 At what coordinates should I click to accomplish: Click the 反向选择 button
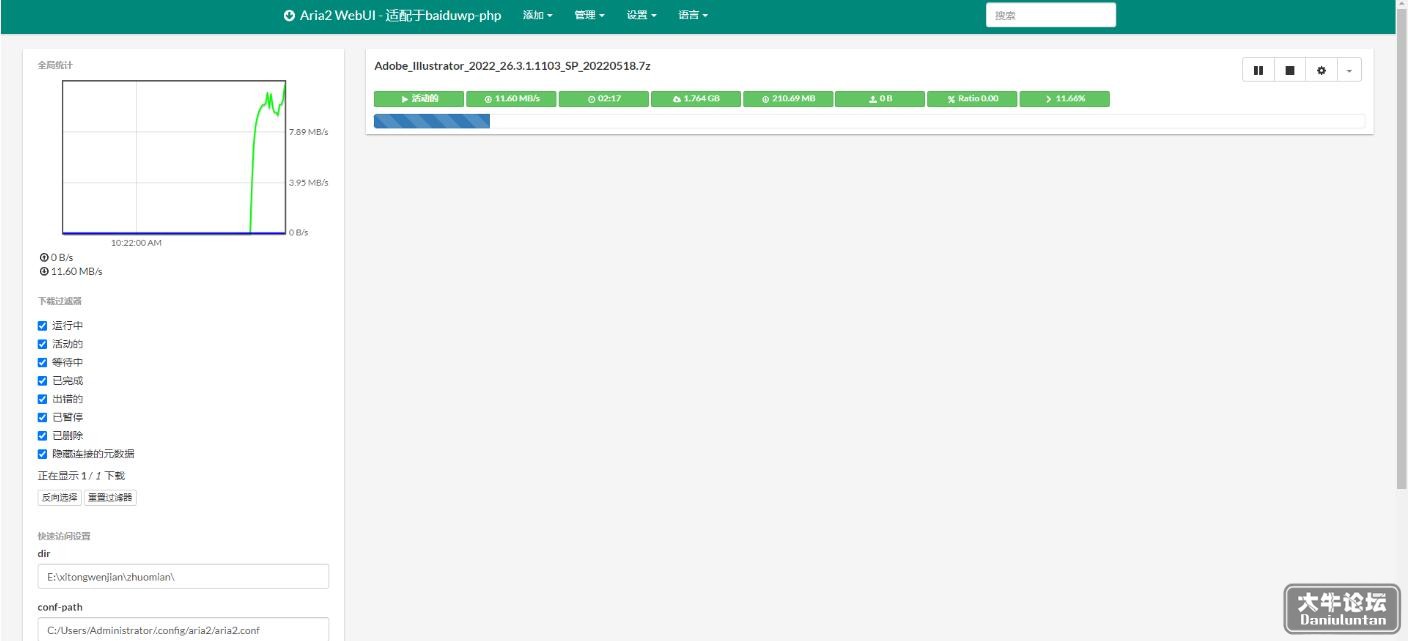(59, 497)
